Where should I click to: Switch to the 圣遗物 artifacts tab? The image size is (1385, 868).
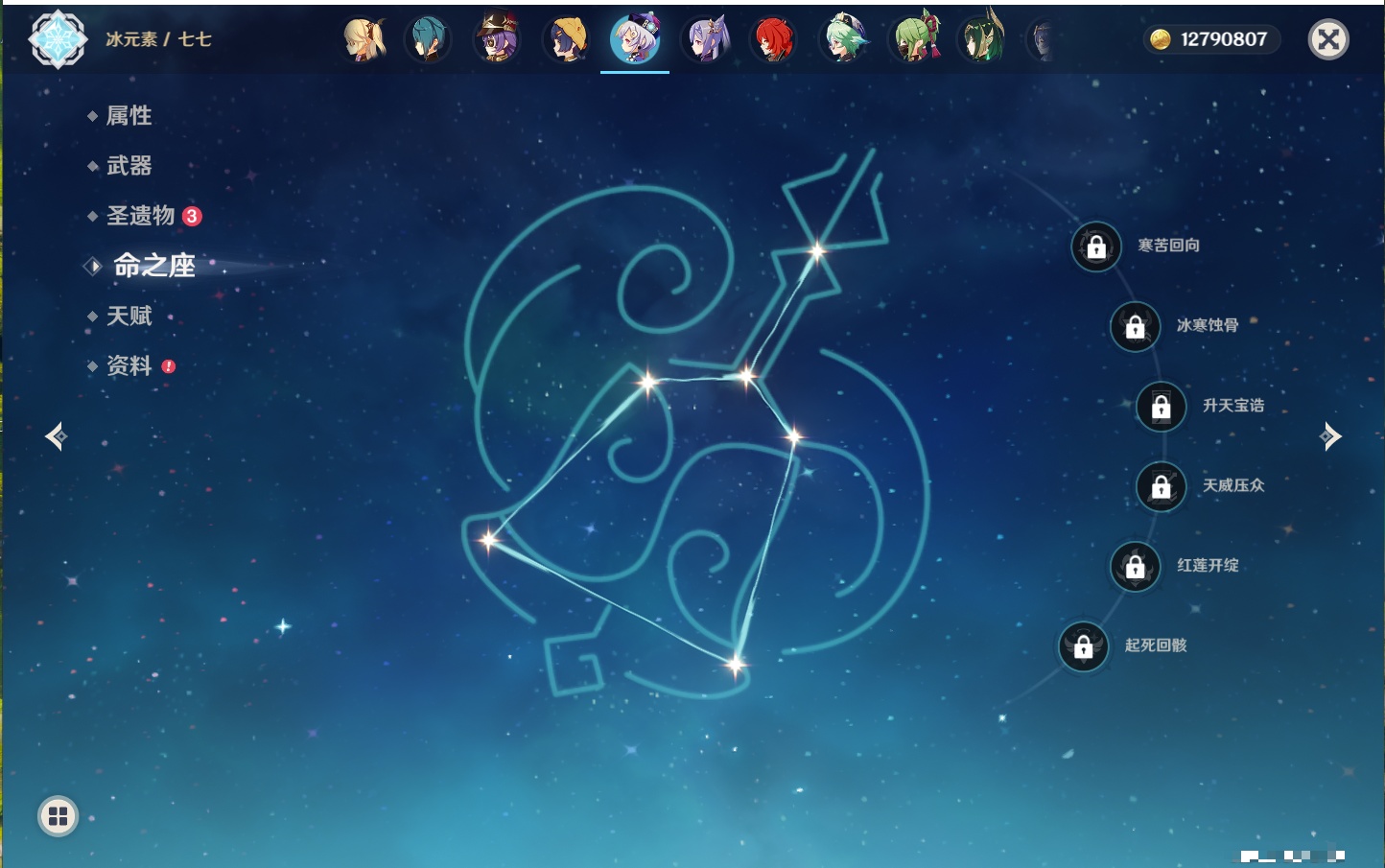(x=140, y=216)
